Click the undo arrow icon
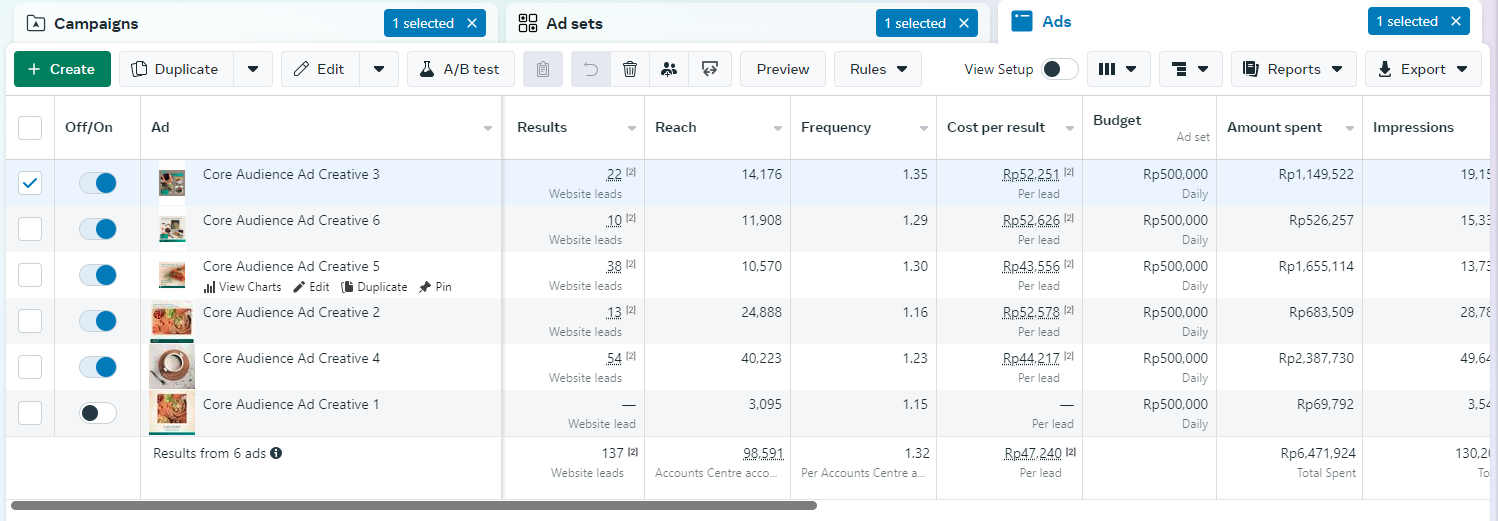This screenshot has height=521, width=1498. click(x=591, y=69)
